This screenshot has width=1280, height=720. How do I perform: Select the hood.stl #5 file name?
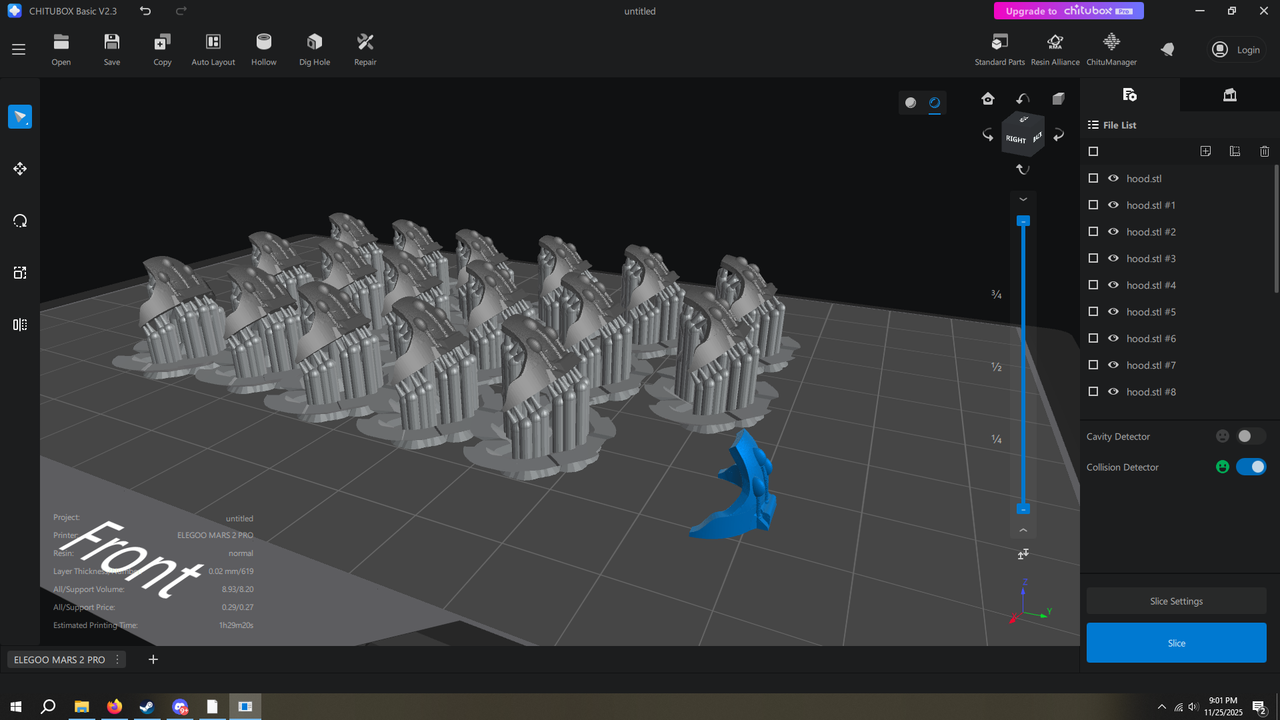tap(1151, 312)
